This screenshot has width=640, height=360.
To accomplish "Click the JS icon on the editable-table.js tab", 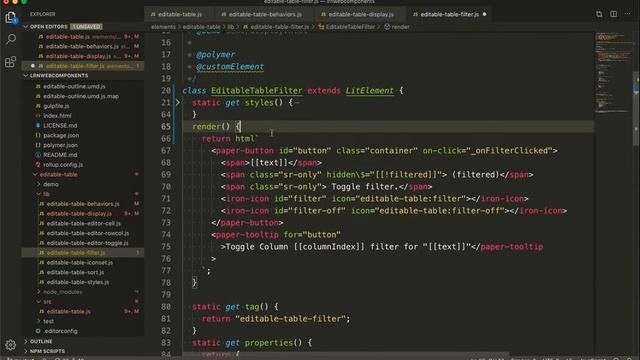I will pos(153,14).
